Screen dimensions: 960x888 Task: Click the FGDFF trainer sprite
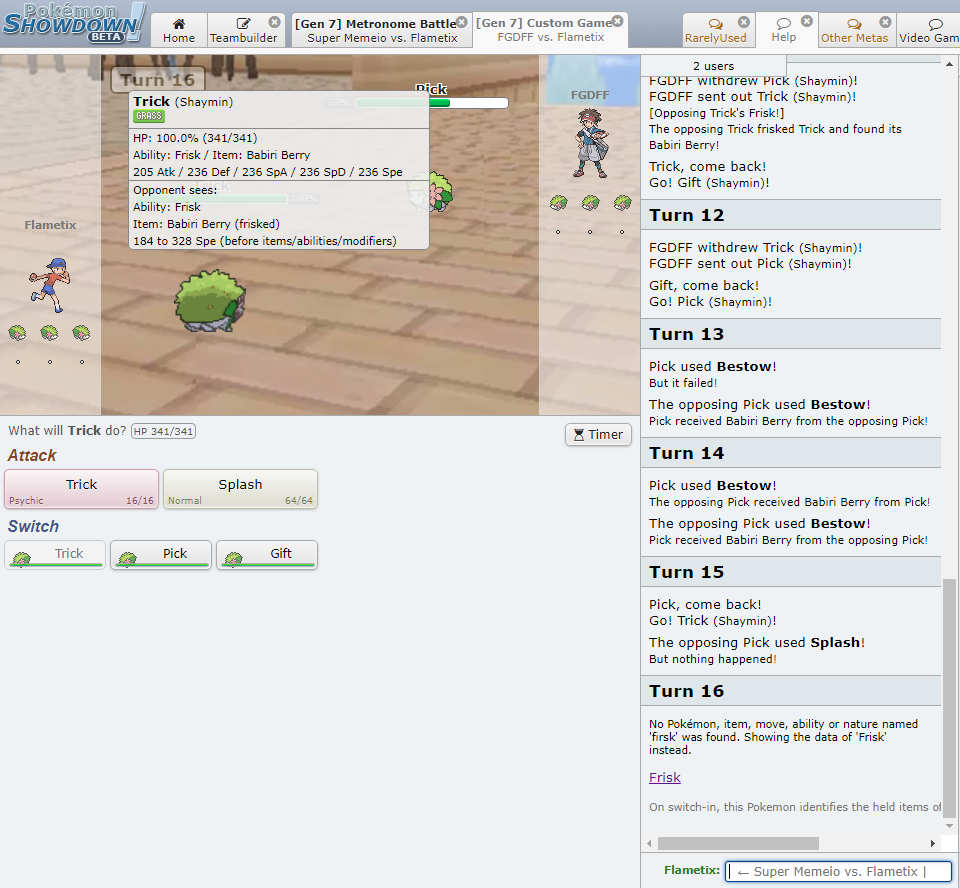coord(590,143)
